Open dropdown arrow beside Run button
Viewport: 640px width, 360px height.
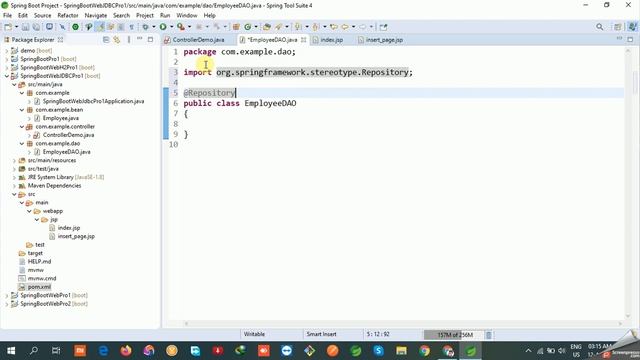point(171,27)
